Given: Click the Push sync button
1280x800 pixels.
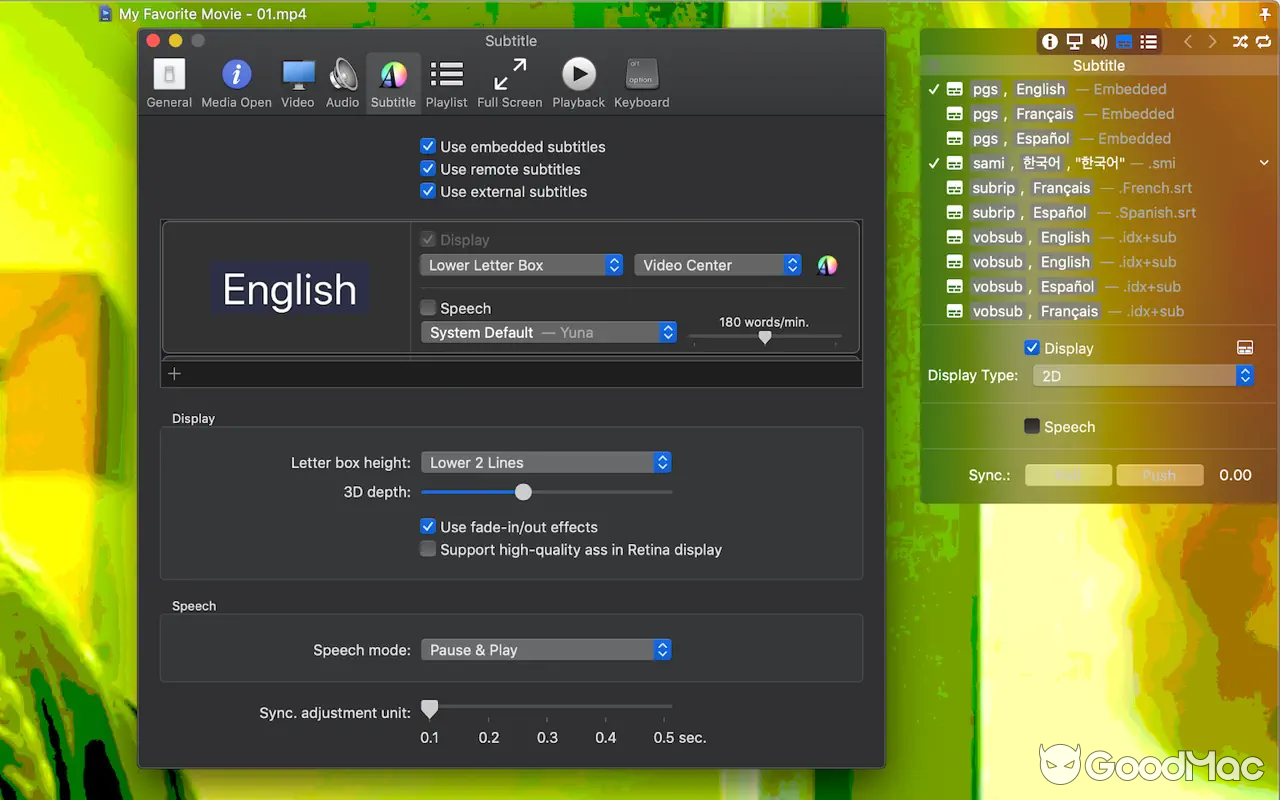Looking at the screenshot, I should 1160,474.
